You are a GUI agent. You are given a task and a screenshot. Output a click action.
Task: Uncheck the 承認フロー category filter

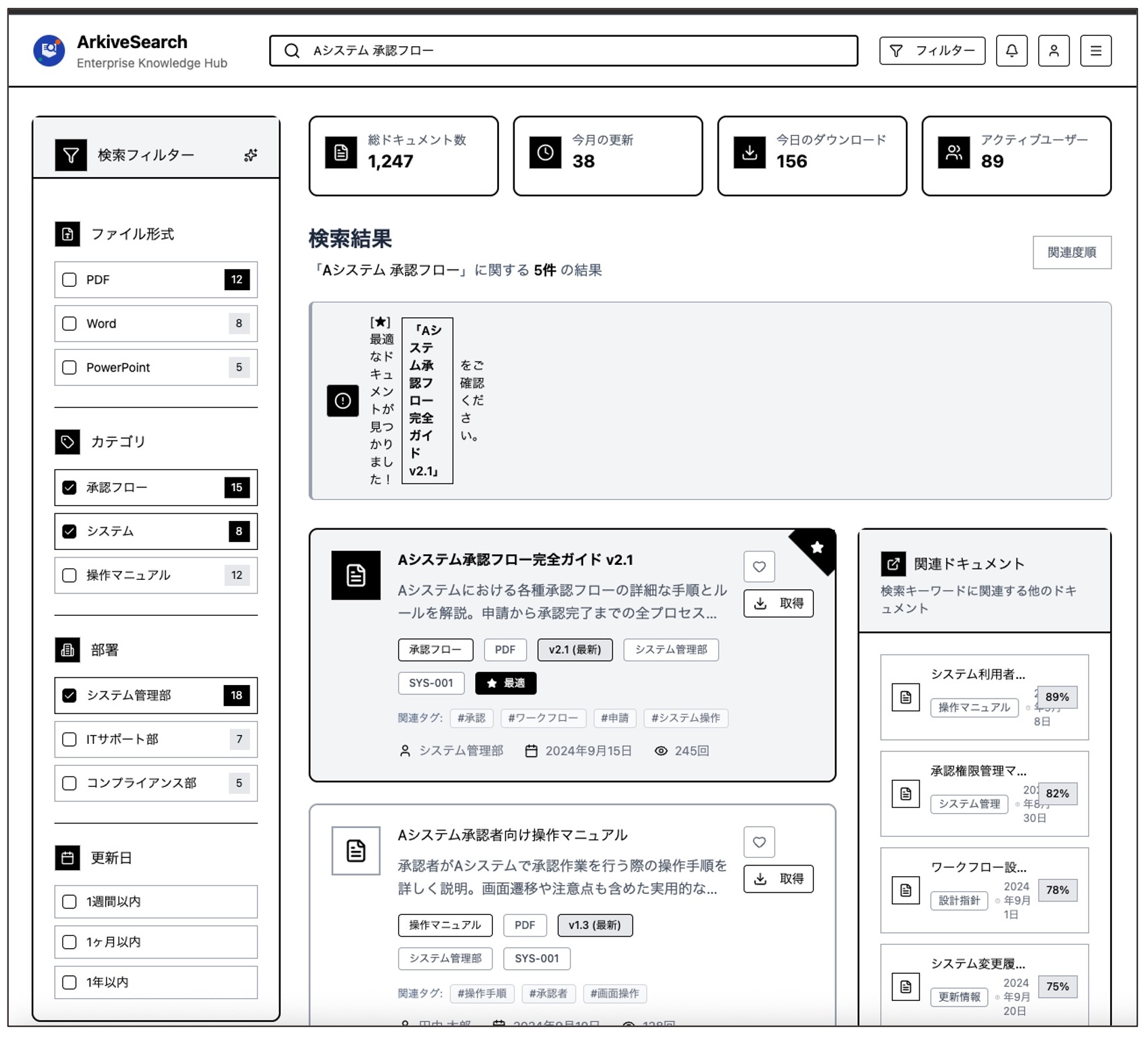69,488
